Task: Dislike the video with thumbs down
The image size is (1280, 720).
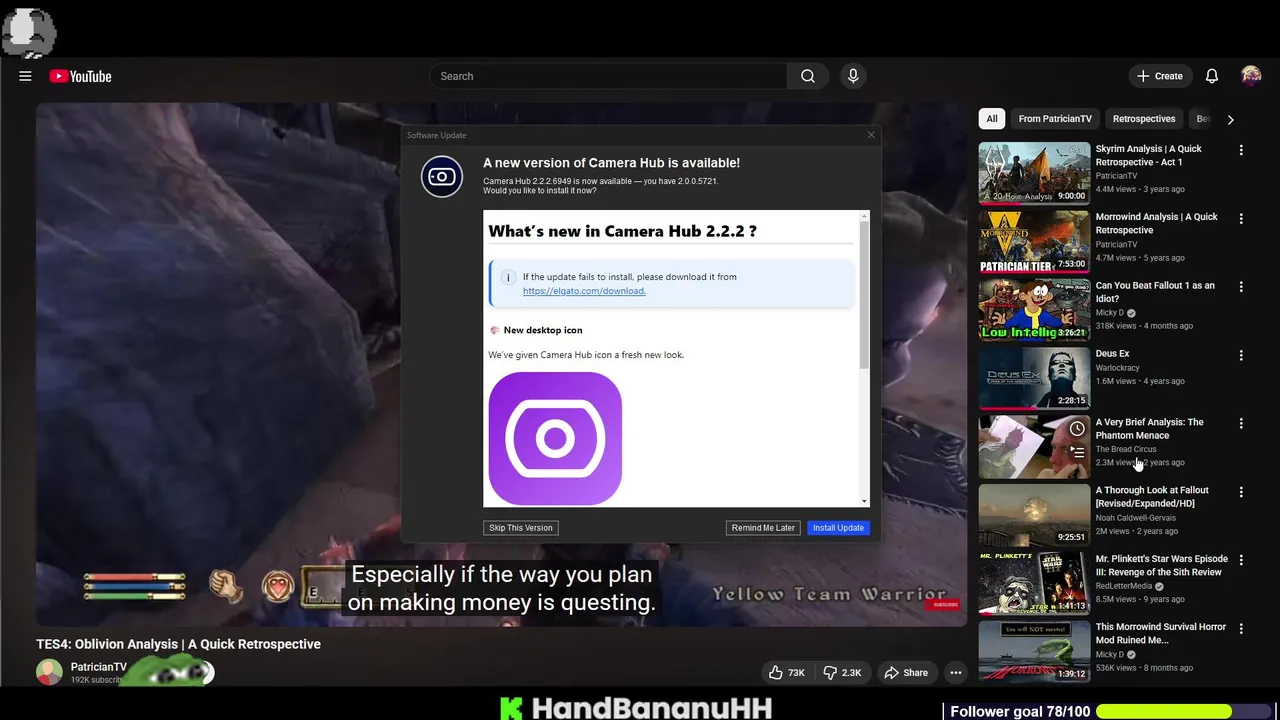Action: coord(842,673)
